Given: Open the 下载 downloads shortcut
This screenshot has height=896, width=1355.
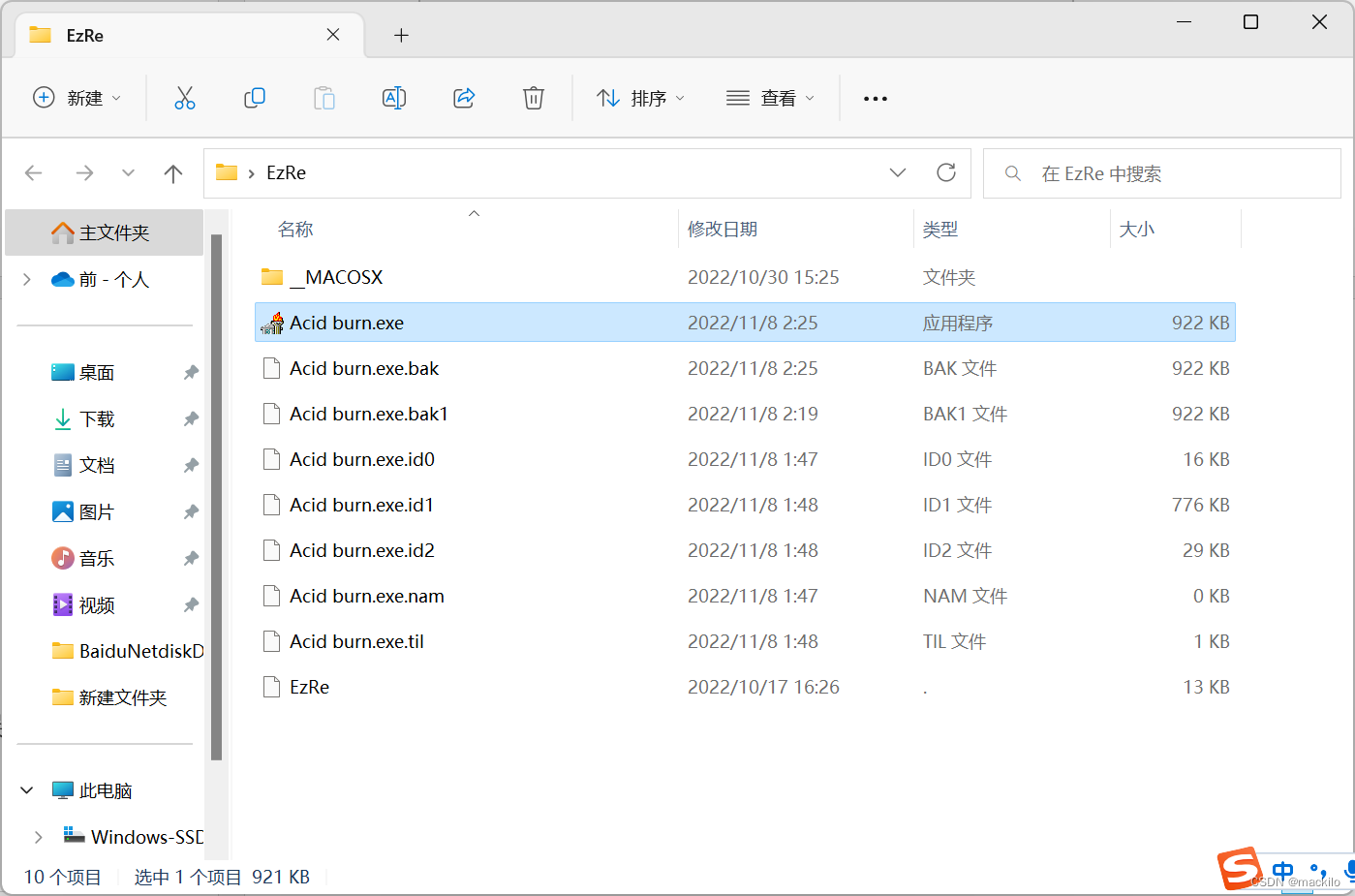Looking at the screenshot, I should (97, 419).
